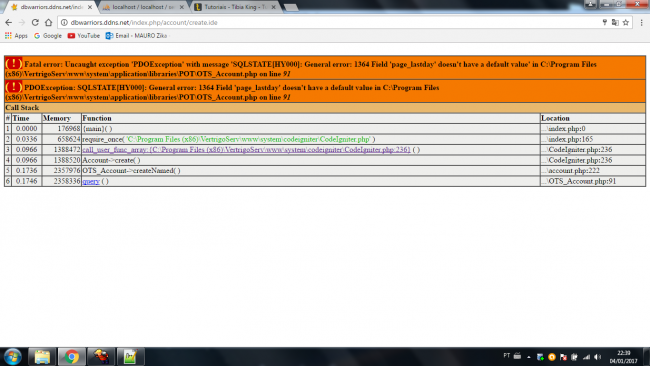The image size is (650, 366).
Task: Reload the current page
Action: 35,22
